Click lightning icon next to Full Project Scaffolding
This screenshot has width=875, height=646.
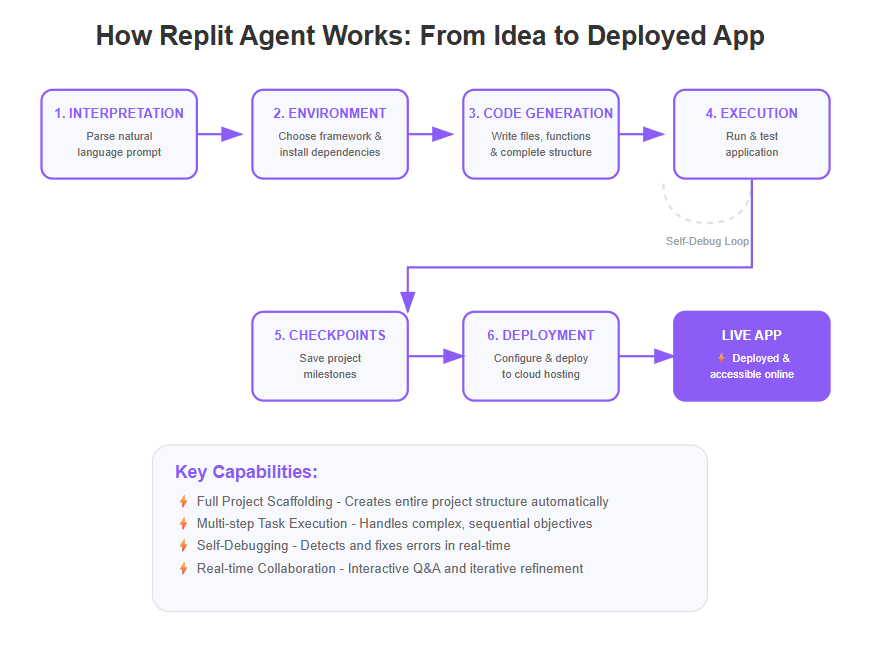coord(183,501)
